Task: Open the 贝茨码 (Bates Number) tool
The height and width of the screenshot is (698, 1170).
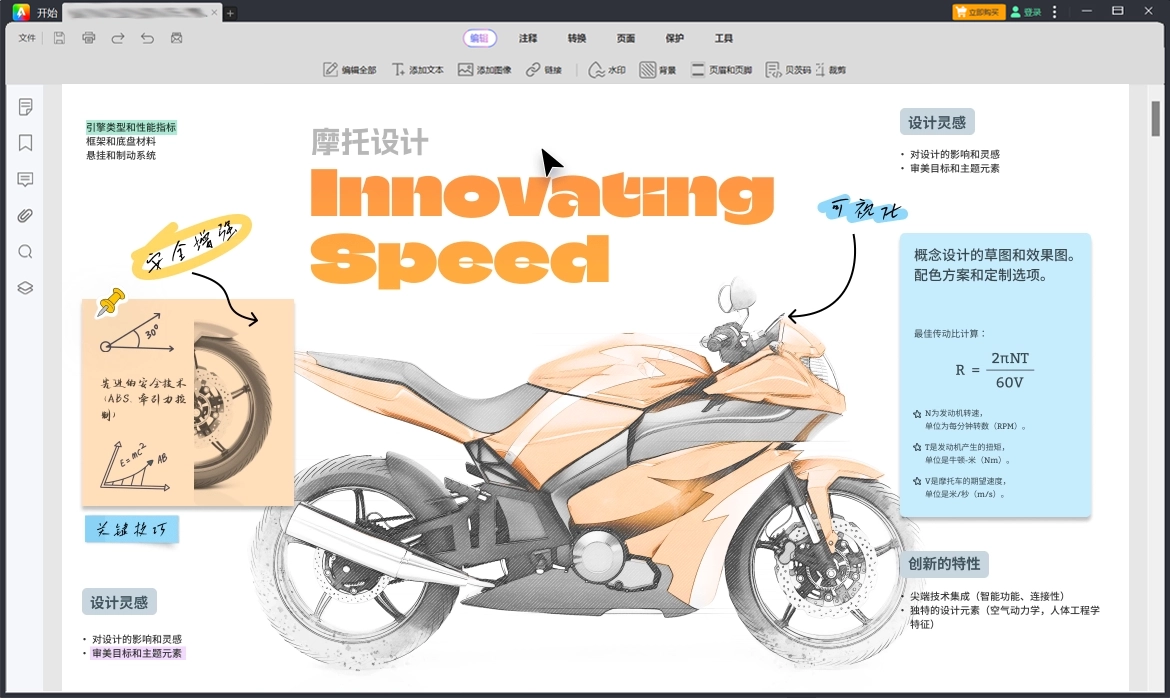Action: coord(788,69)
